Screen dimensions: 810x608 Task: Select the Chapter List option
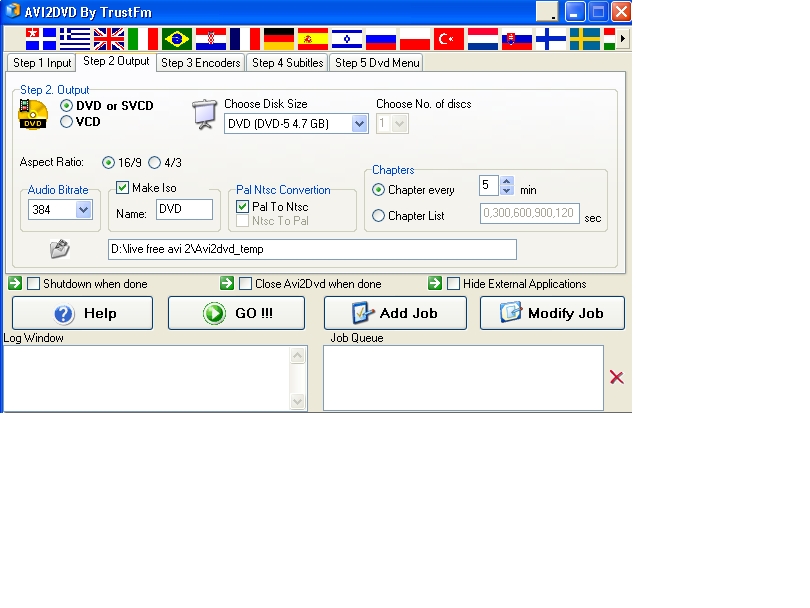tap(378, 215)
